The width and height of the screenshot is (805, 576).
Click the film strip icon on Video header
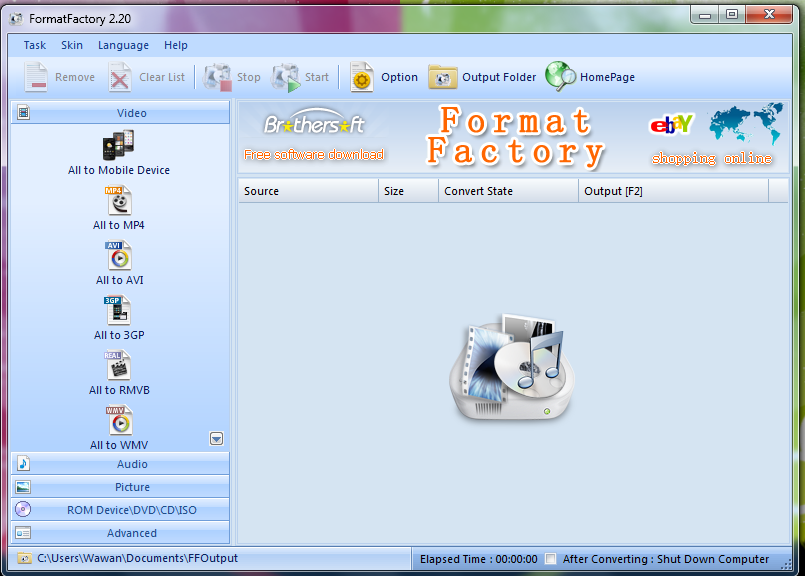pyautogui.click(x=24, y=112)
